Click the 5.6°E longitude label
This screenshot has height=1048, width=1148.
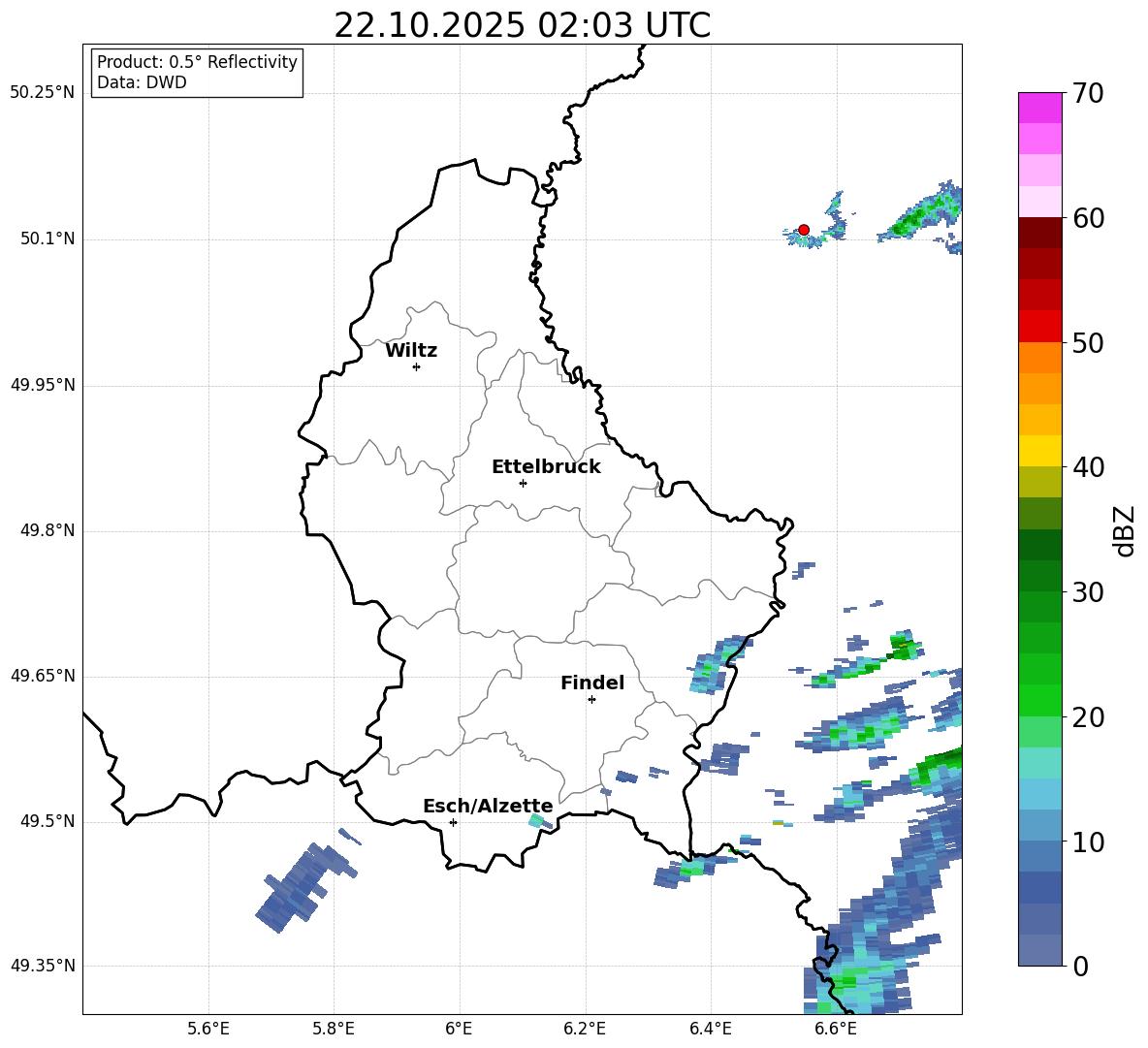pyautogui.click(x=208, y=1029)
